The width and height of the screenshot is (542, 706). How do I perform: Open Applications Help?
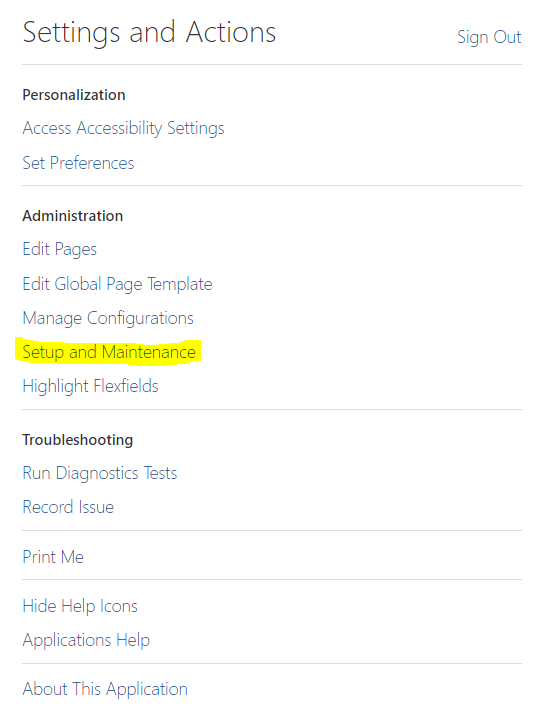[x=86, y=640]
